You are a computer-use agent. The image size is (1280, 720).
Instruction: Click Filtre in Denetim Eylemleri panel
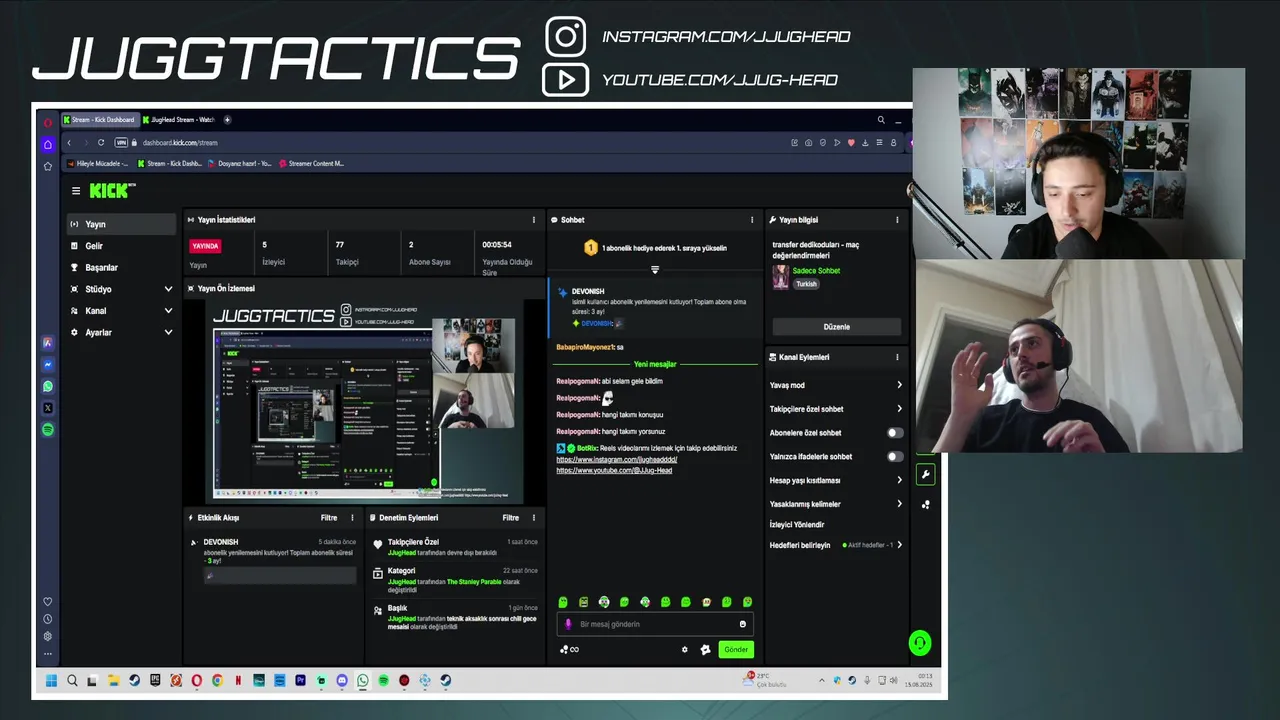click(511, 518)
